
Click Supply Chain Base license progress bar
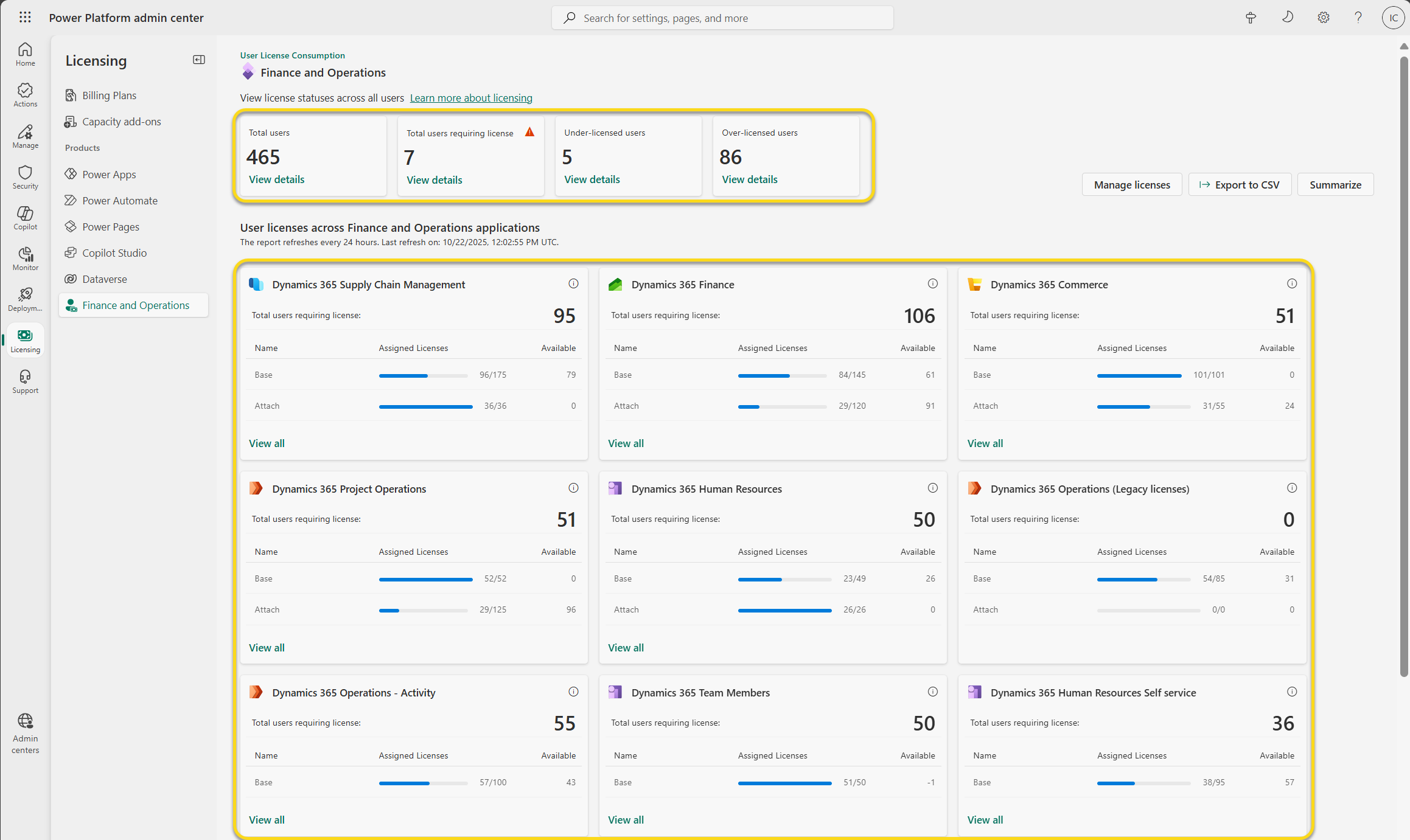pyautogui.click(x=424, y=375)
